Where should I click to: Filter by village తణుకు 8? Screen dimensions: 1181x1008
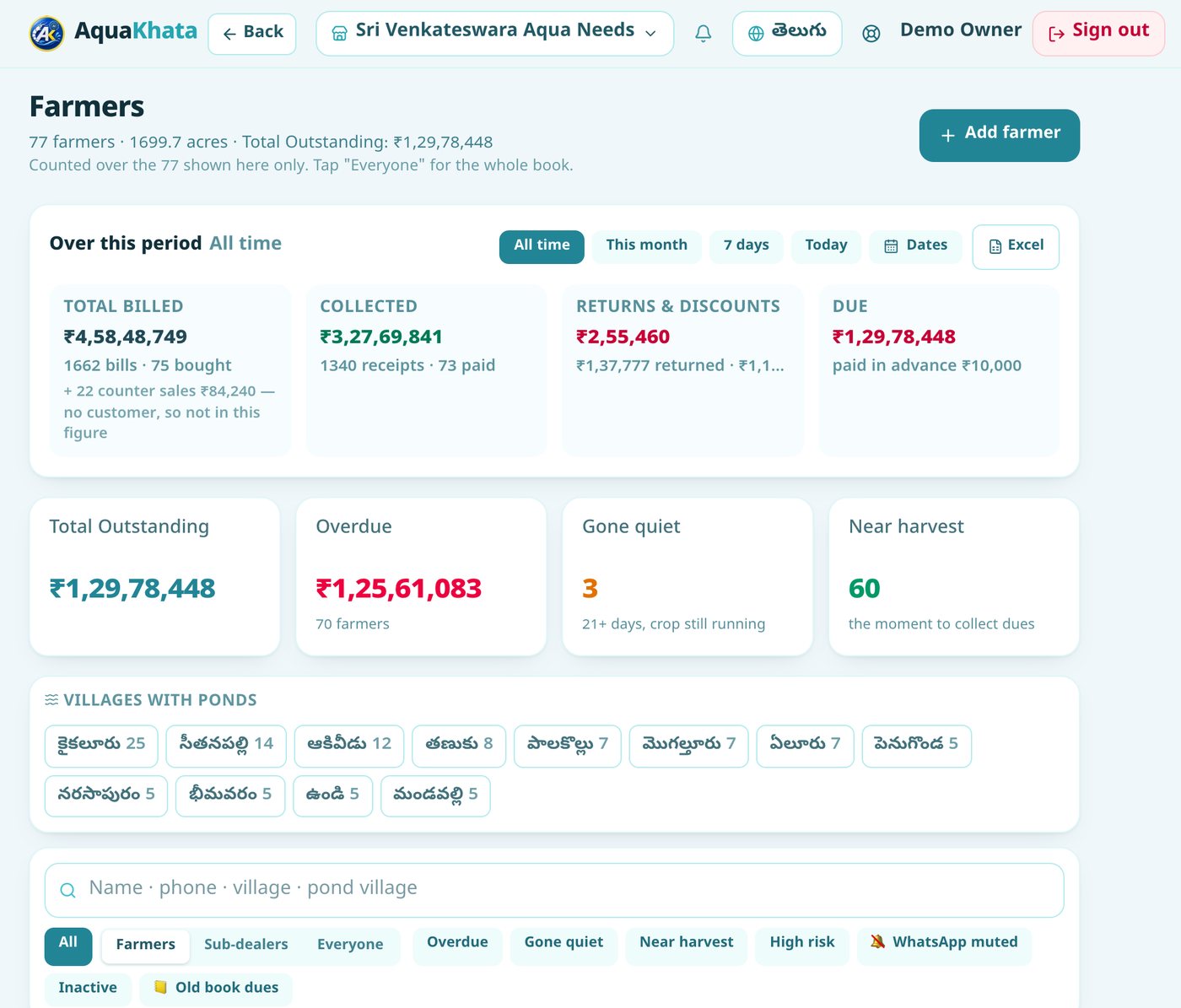(x=459, y=746)
